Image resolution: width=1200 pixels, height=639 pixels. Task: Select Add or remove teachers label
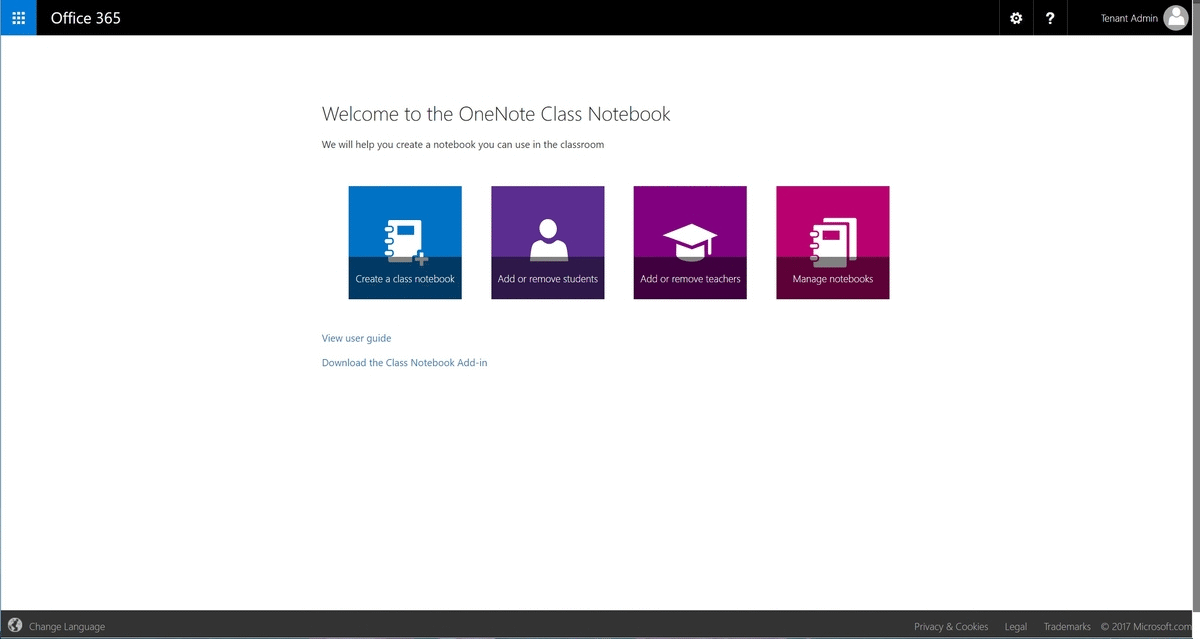click(690, 279)
